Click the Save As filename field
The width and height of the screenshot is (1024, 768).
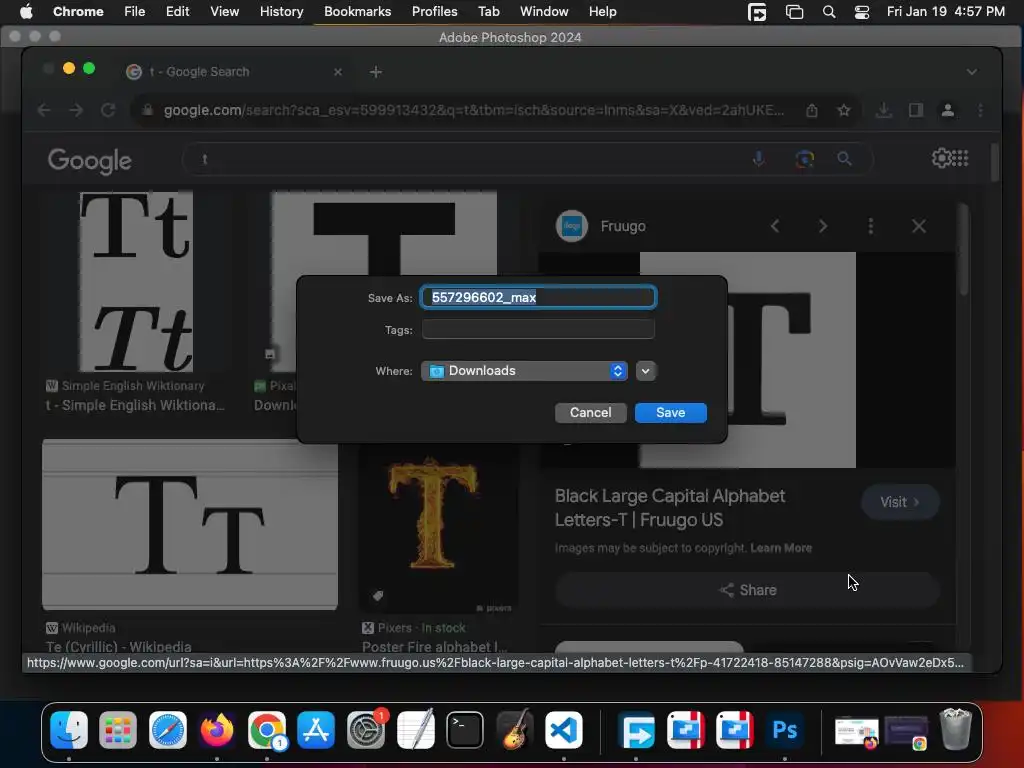coord(538,297)
